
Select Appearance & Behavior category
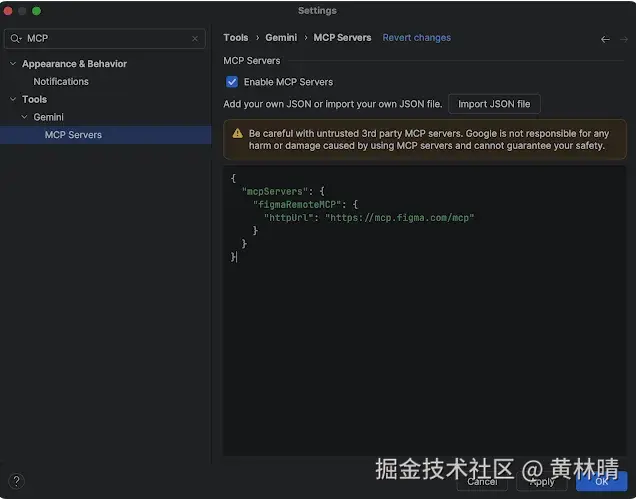coord(74,64)
